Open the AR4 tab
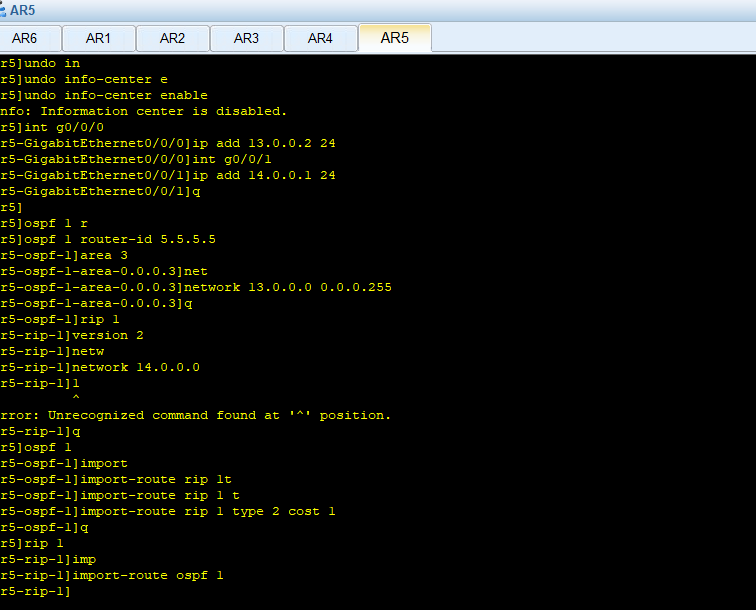This screenshot has height=610, width=756. pyautogui.click(x=321, y=38)
